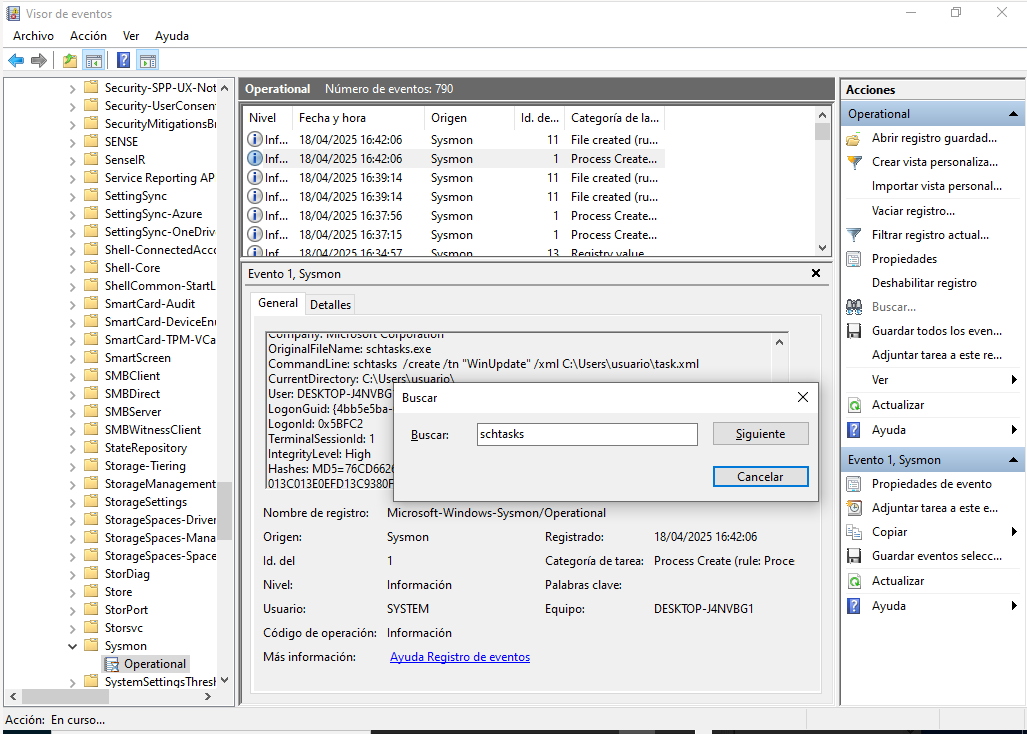Viewport: 1027px width, 734px height.
Task: Sort events by Origen column header
Action: pyautogui.click(x=470, y=118)
